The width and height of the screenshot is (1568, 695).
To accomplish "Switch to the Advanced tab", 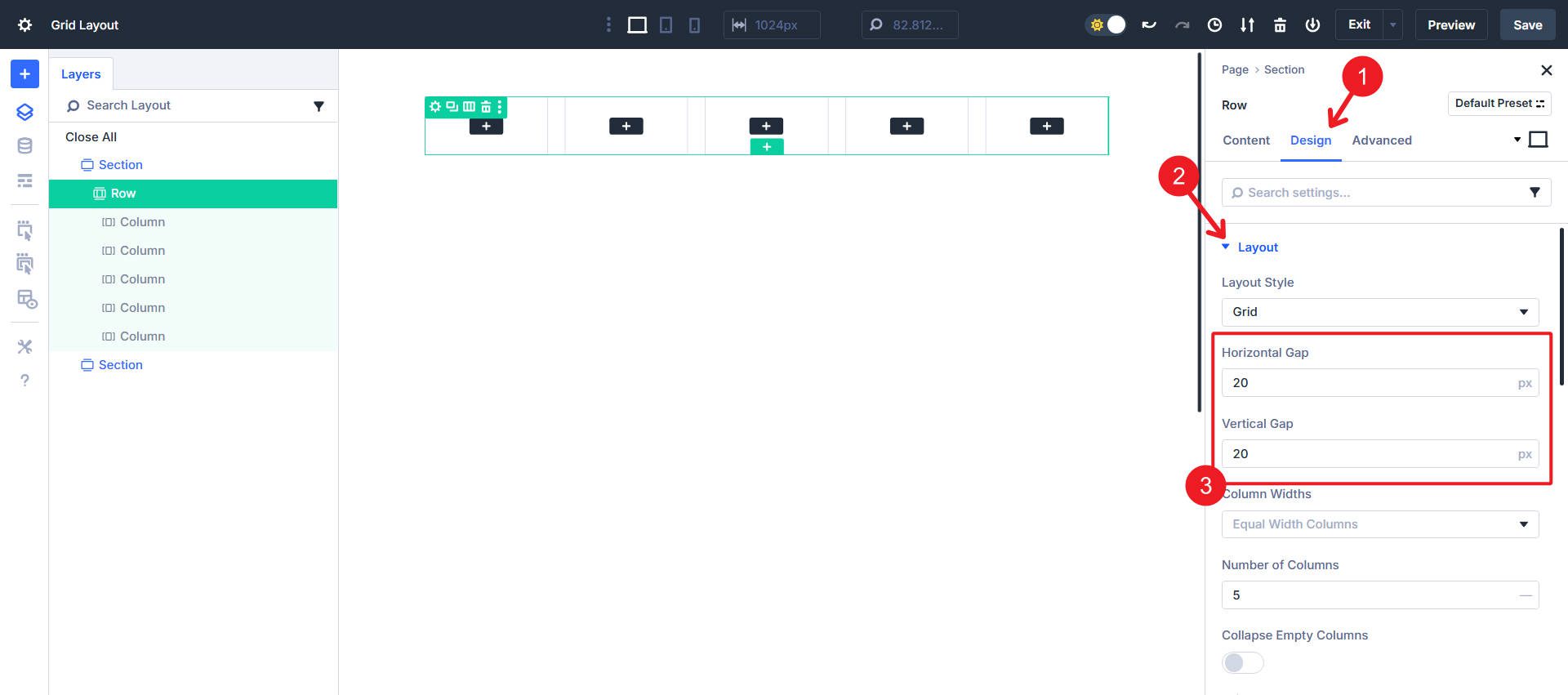I will [x=1381, y=140].
